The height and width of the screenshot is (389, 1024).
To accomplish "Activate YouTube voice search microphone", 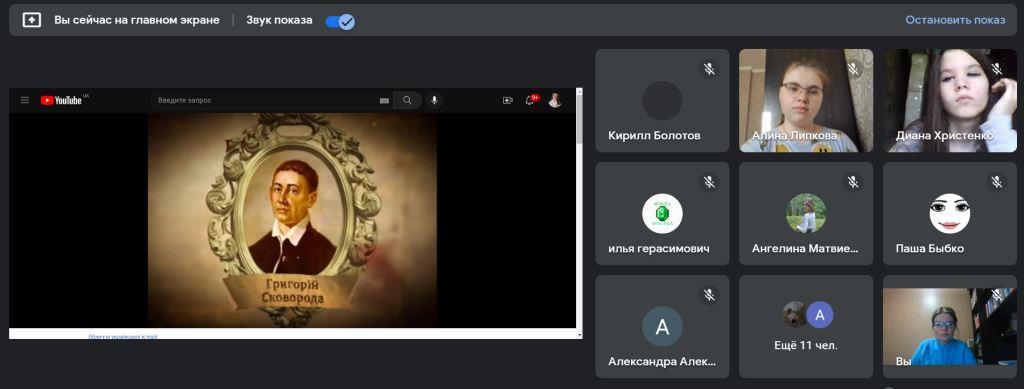I will pyautogui.click(x=434, y=100).
